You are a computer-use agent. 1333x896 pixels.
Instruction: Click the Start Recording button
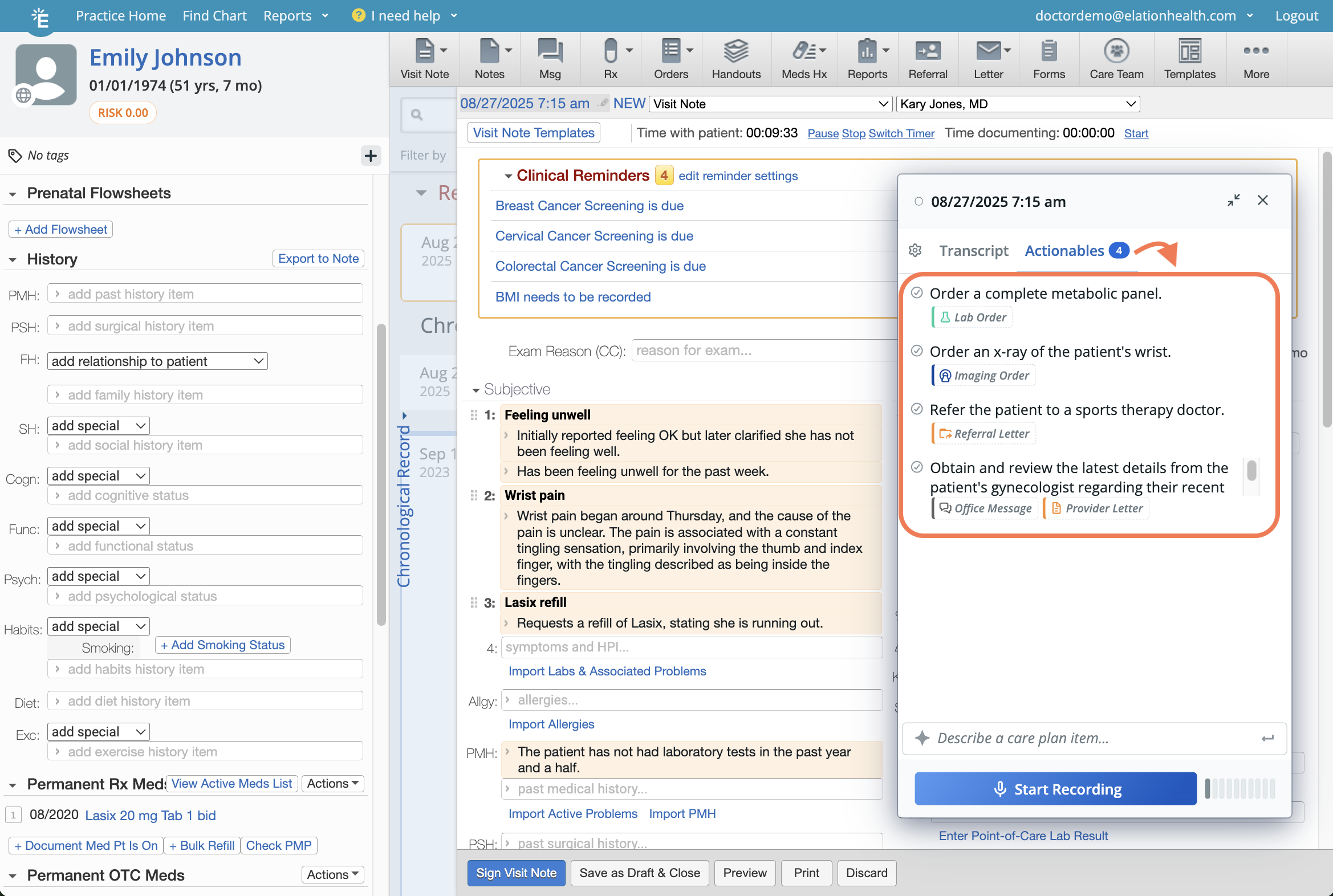click(x=1055, y=789)
